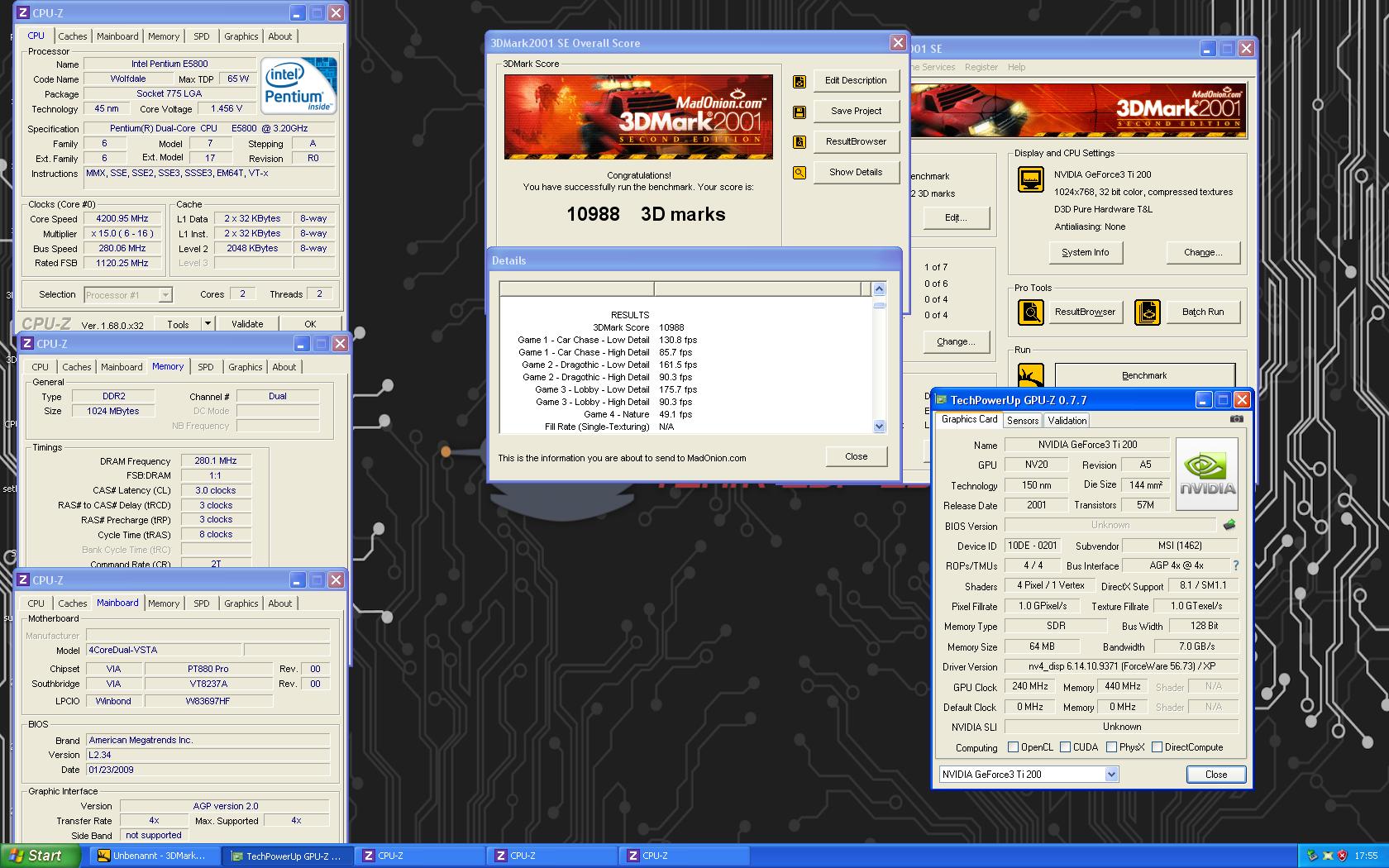Click the Benchmark button in 3DMark
Screen dimensions: 1389x868
[x=1144, y=375]
